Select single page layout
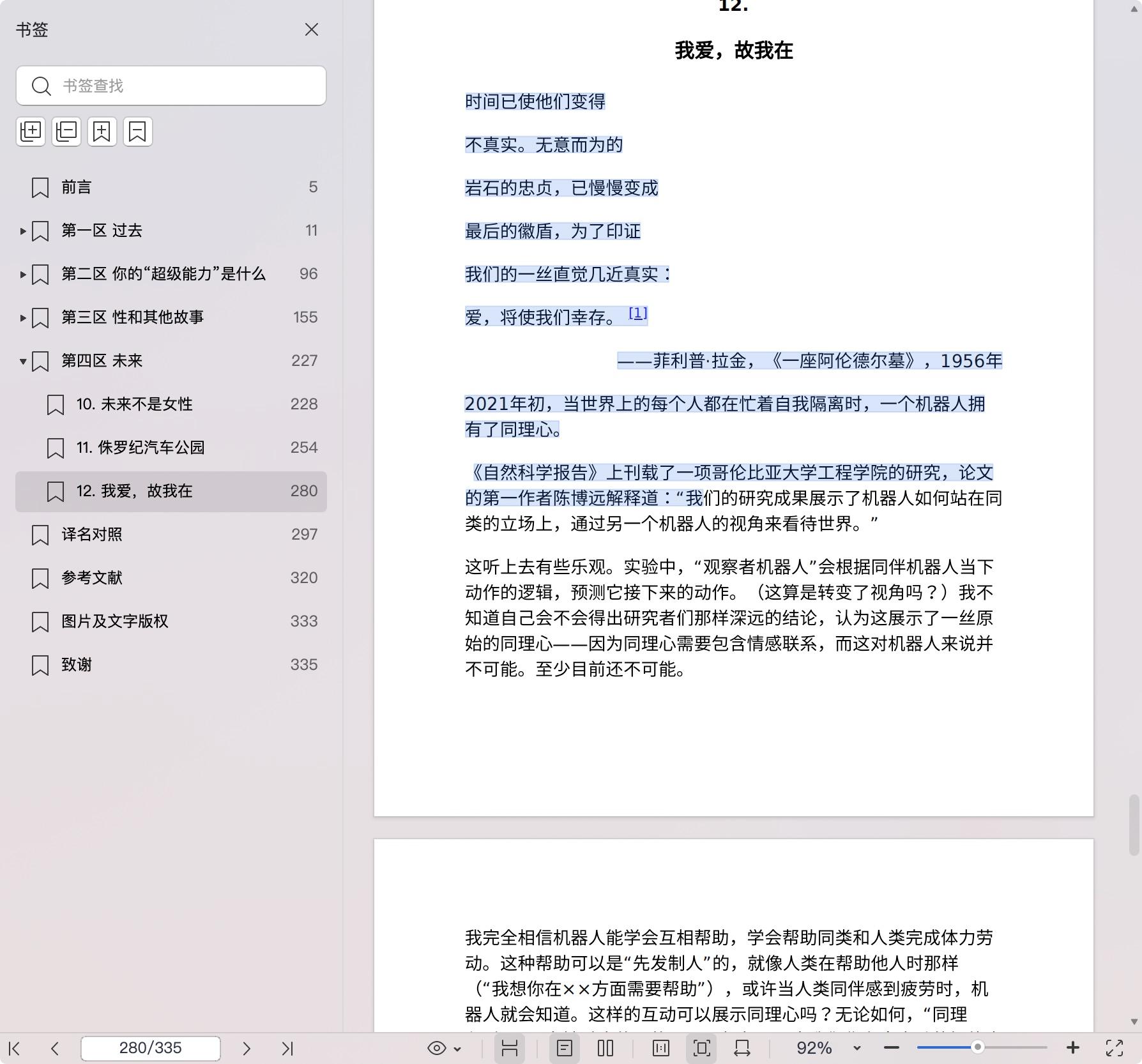This screenshot has width=1142, height=1064. [565, 1048]
